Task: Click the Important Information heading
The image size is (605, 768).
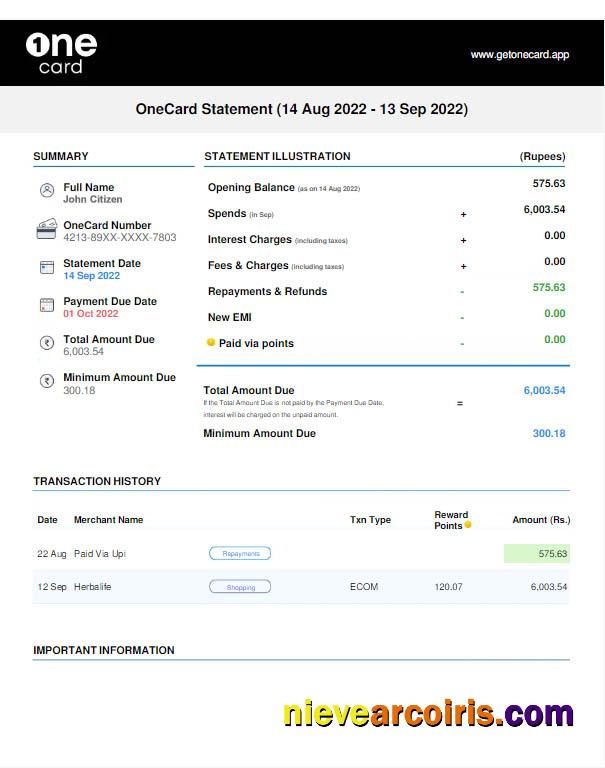Action: click(104, 650)
